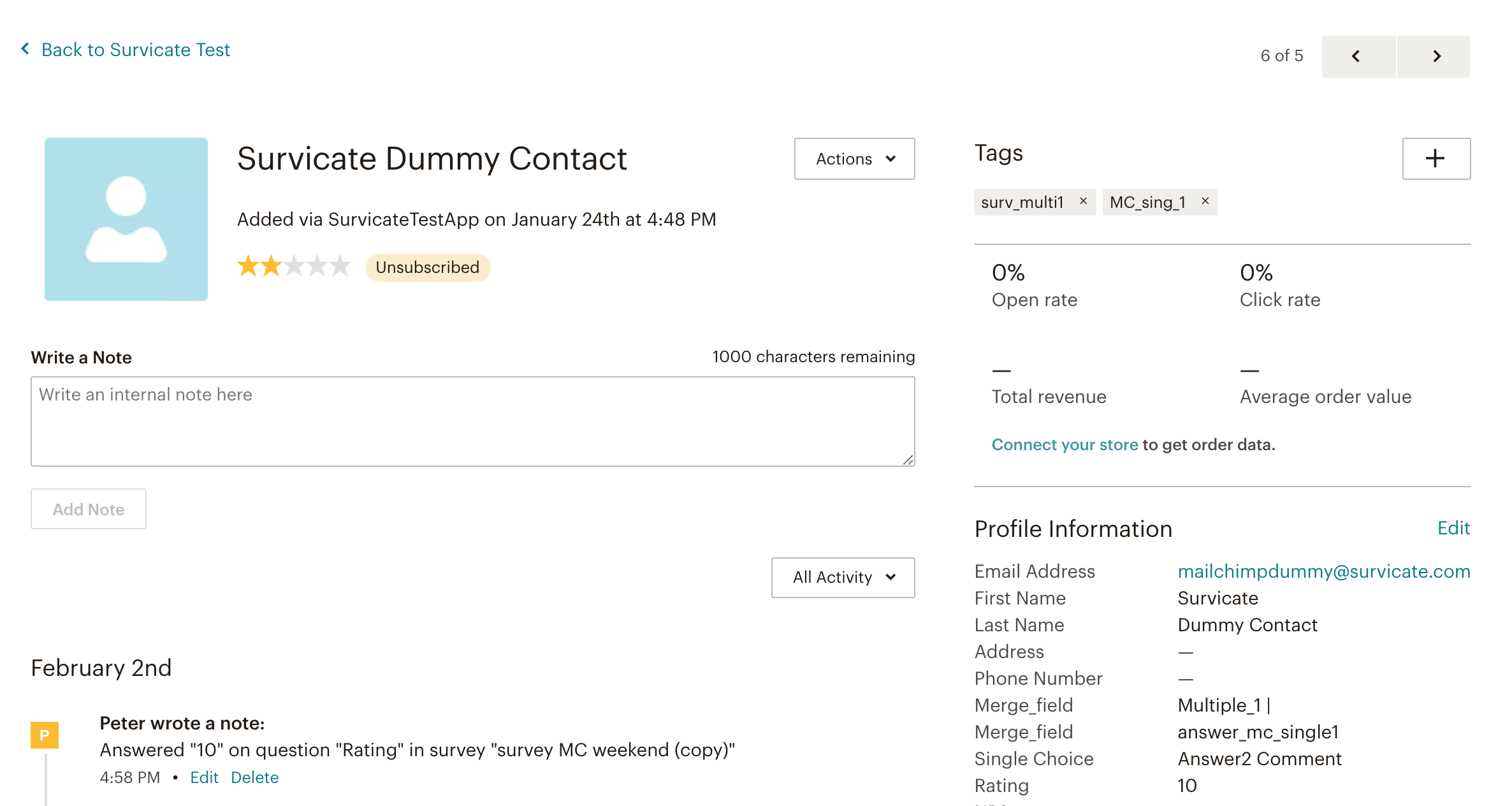Go to next contact arrow
The image size is (1512, 806).
click(x=1434, y=57)
